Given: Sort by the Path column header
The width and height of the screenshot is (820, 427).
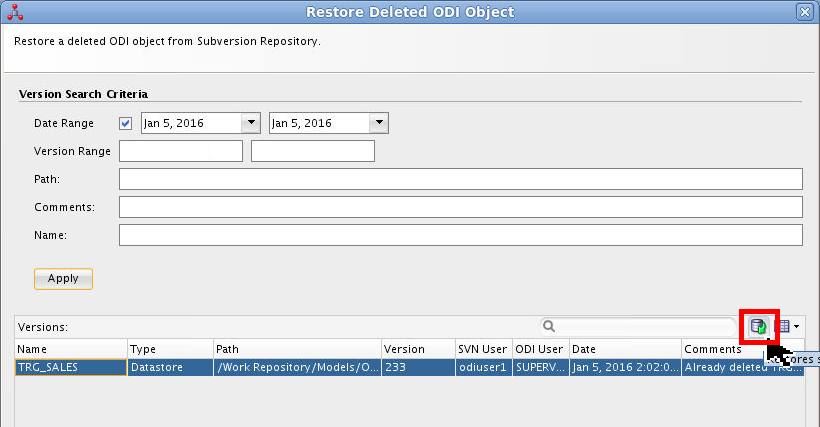Looking at the screenshot, I should 298,349.
